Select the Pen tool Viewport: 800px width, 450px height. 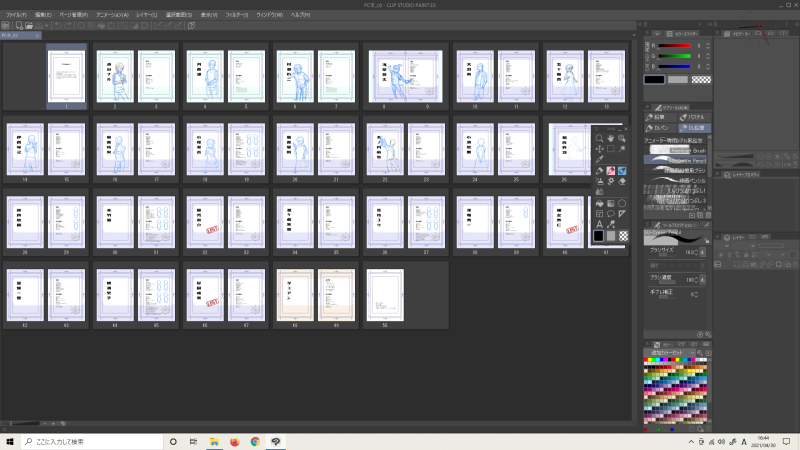pos(599,171)
